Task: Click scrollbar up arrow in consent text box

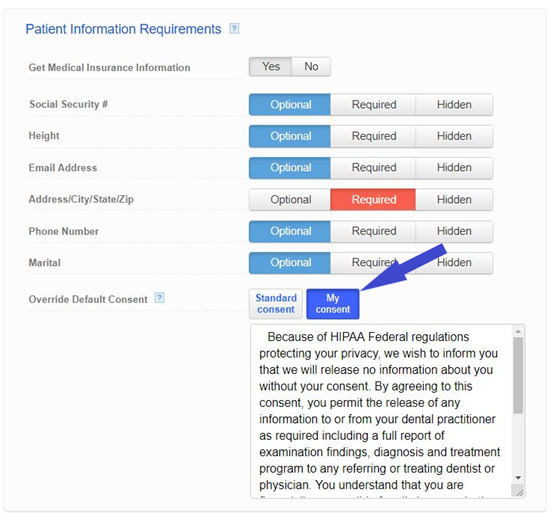Action: (x=518, y=331)
